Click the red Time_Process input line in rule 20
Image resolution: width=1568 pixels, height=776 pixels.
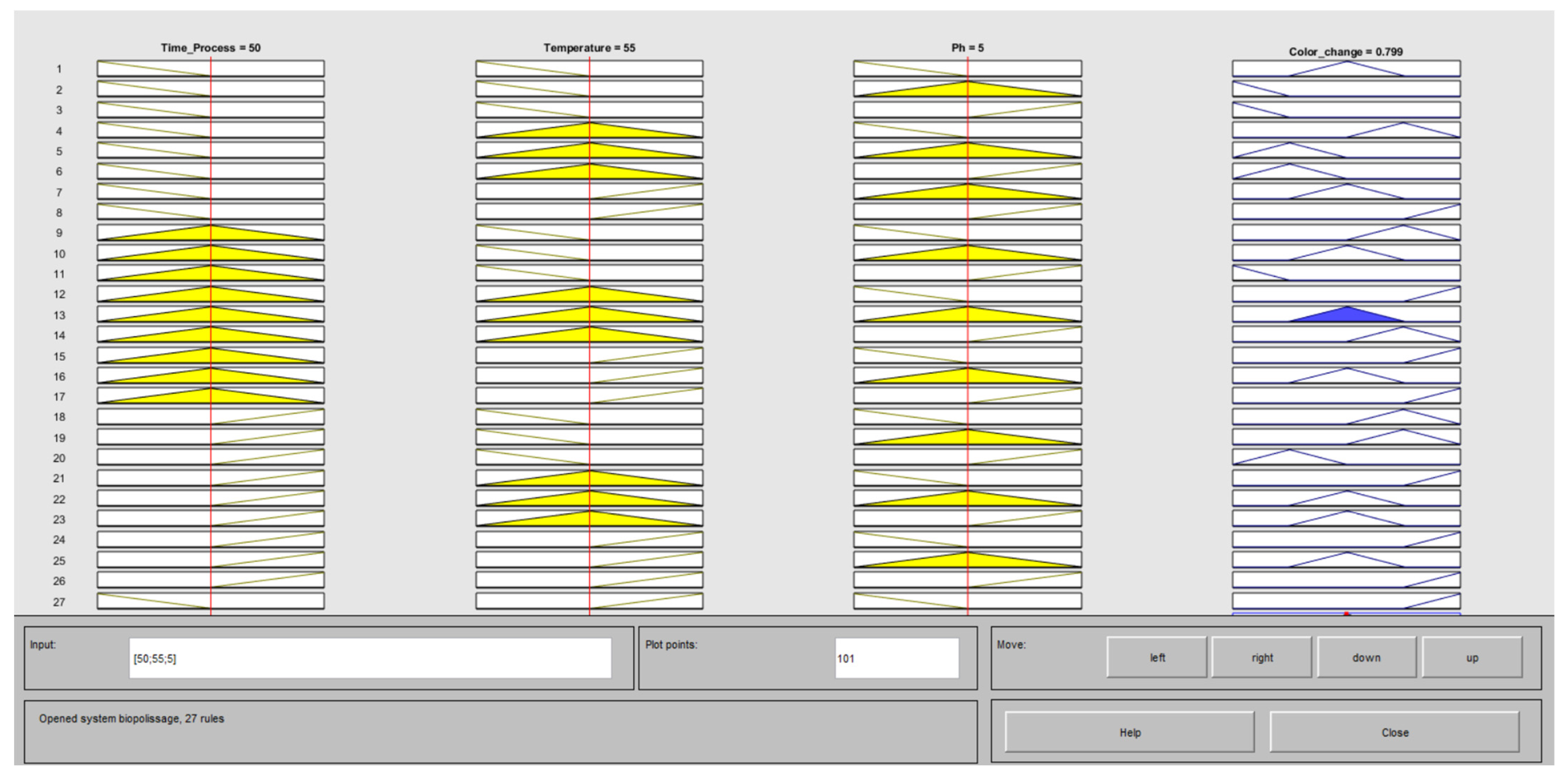[x=211, y=457]
